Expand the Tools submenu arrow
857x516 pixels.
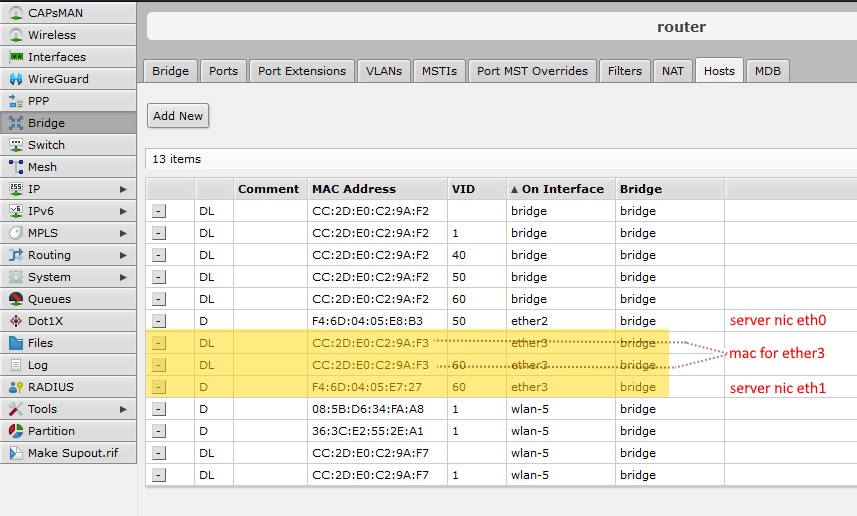click(123, 409)
